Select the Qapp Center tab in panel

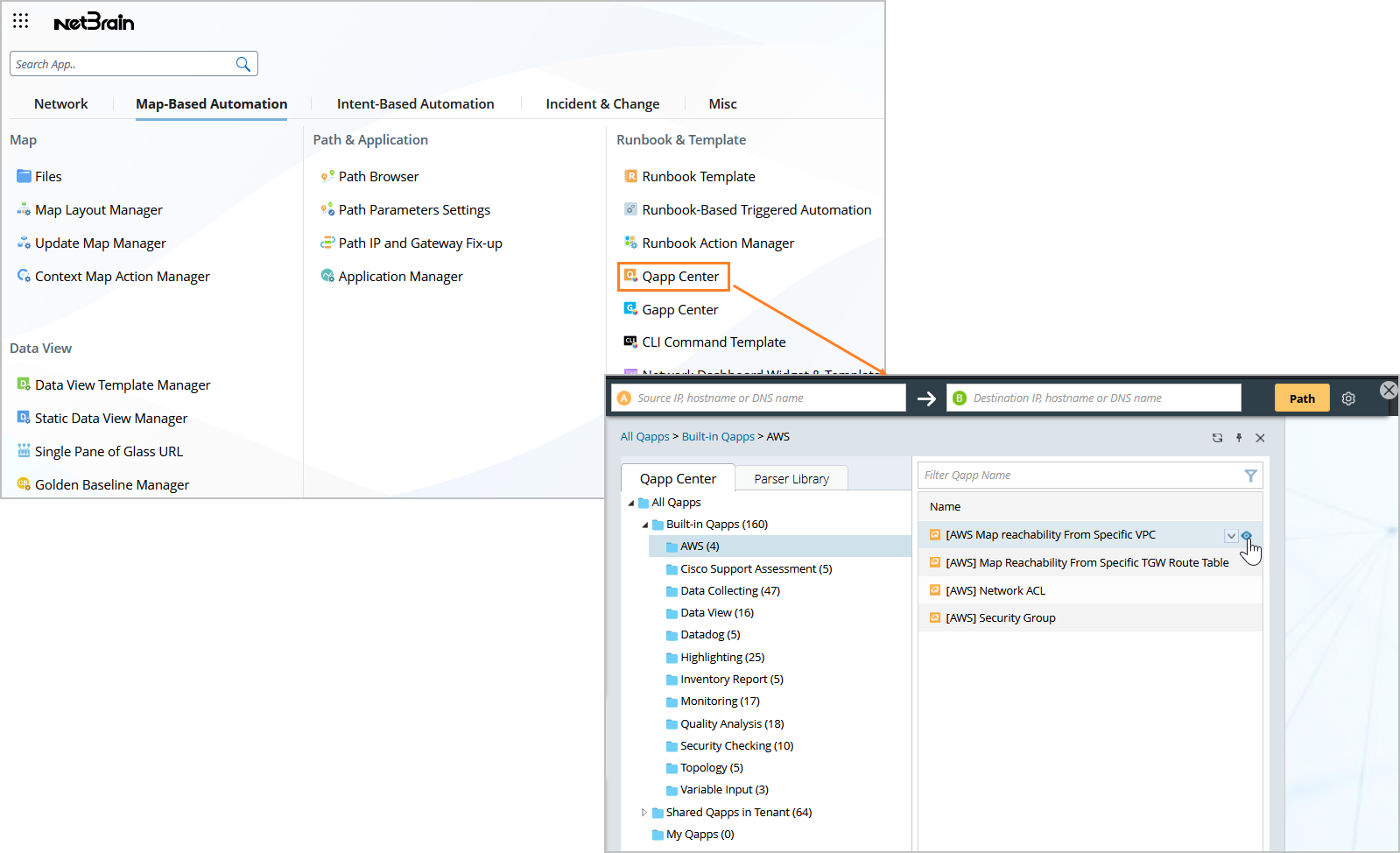coord(678,478)
